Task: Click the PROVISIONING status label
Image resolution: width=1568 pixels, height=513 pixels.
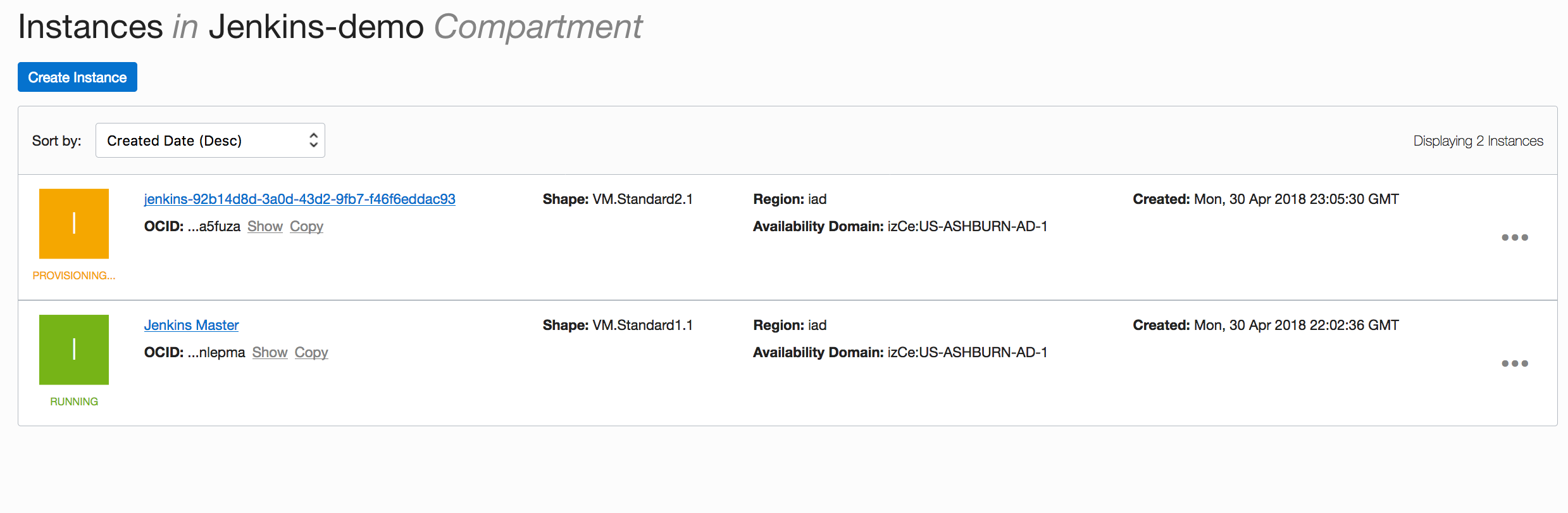Action: [74, 275]
